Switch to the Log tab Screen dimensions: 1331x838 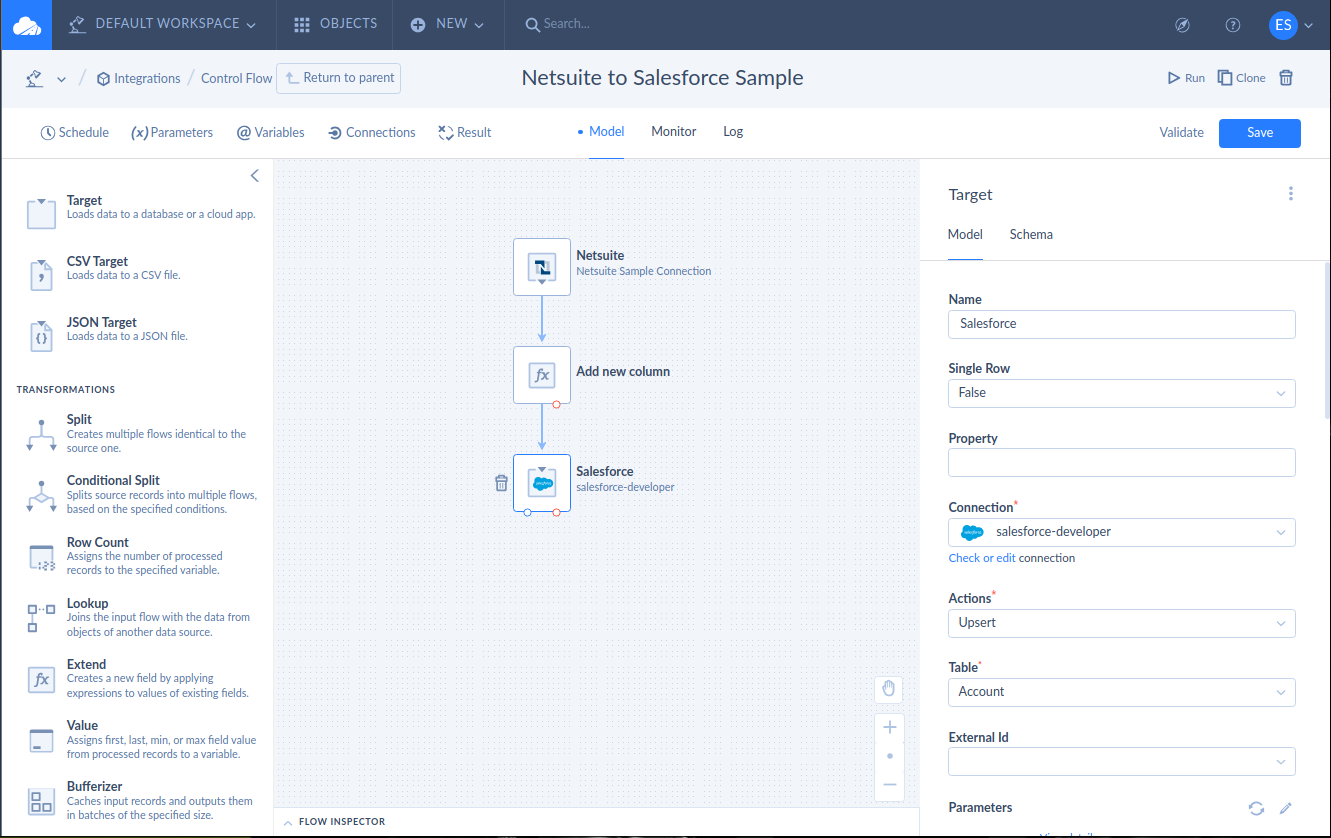coord(733,132)
